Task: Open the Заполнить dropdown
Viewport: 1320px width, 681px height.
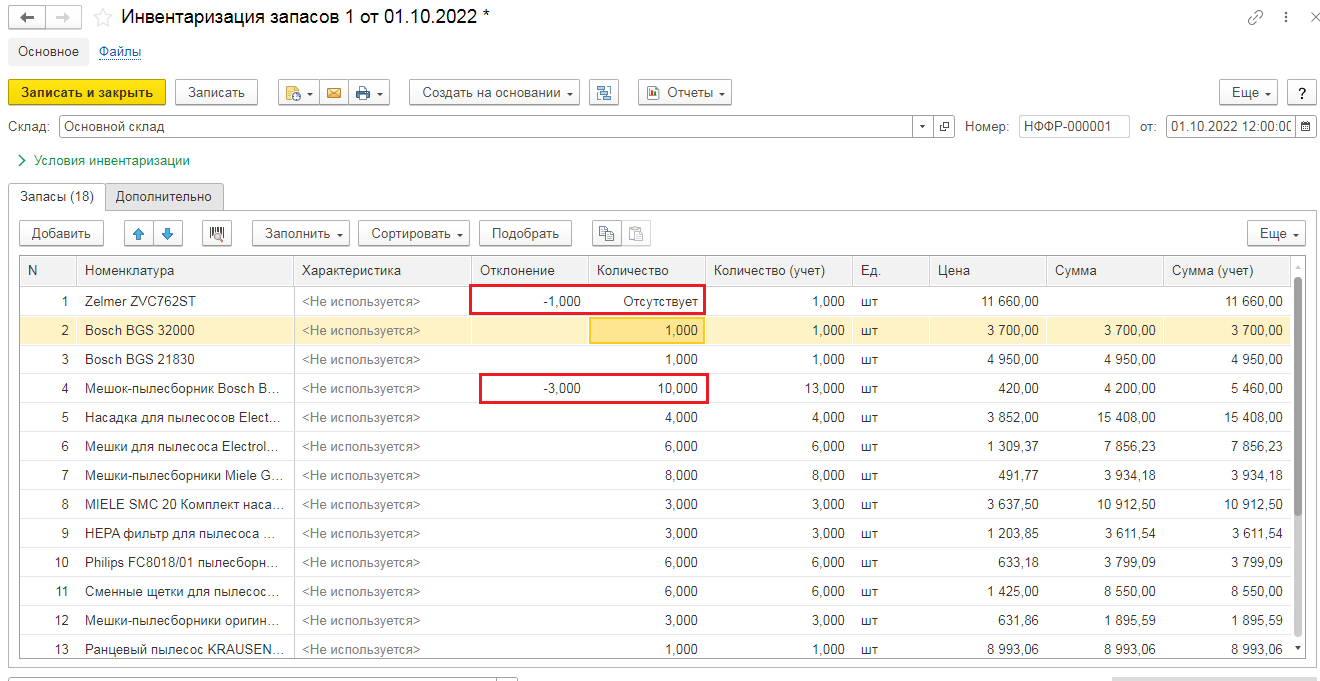Action: [x=301, y=233]
